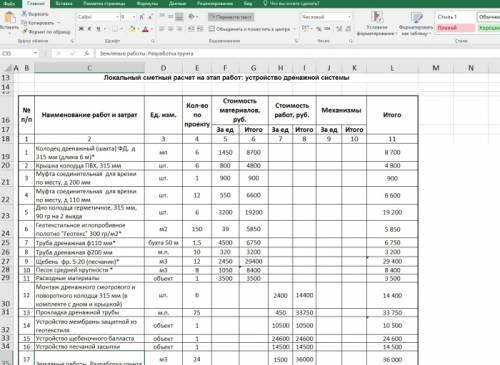Click the Что вы хотите сделать search box
500x365 pixels.
click(x=292, y=3)
